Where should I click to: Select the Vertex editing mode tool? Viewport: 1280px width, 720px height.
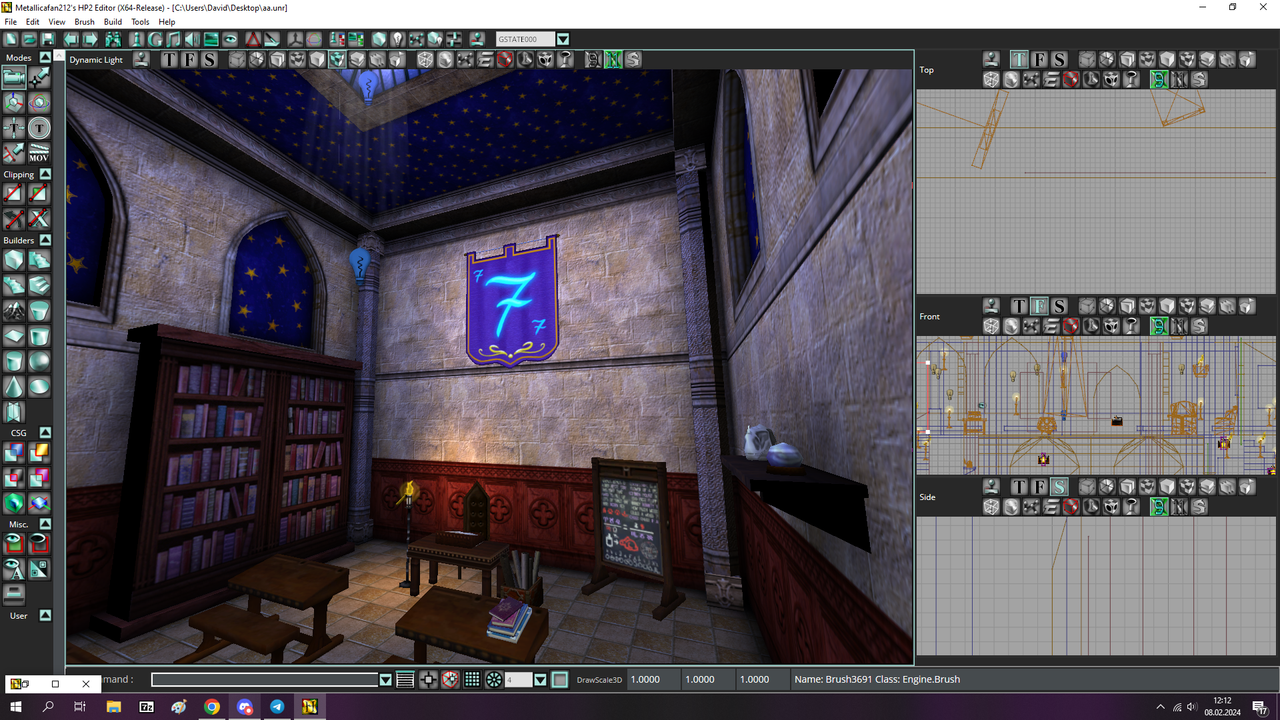click(x=38, y=77)
